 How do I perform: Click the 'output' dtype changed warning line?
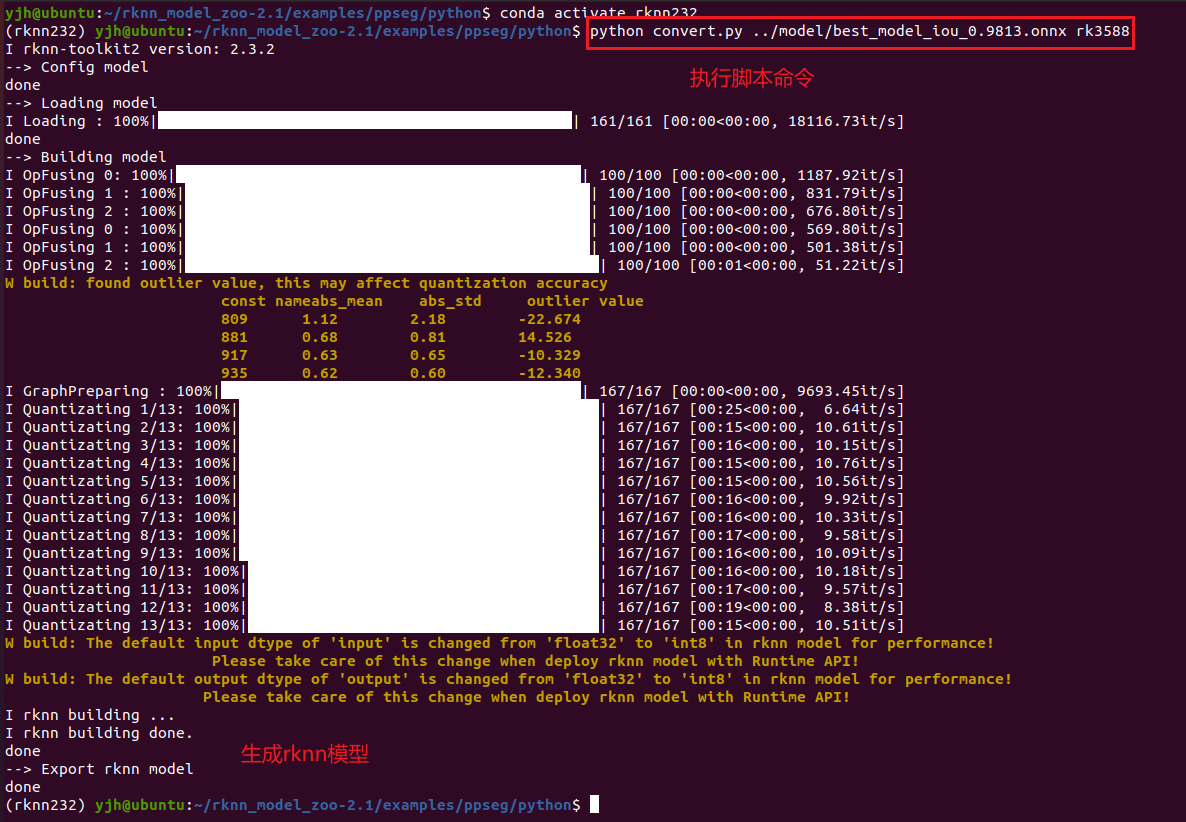508,679
